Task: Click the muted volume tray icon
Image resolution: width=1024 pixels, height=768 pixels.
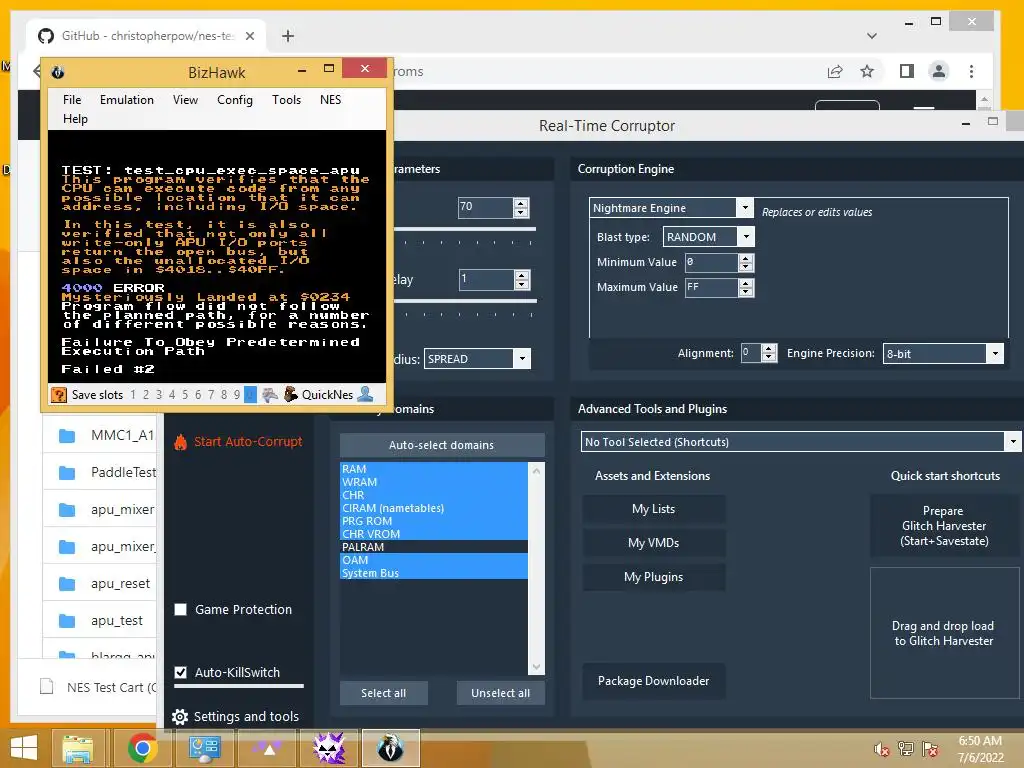Action: [882, 749]
